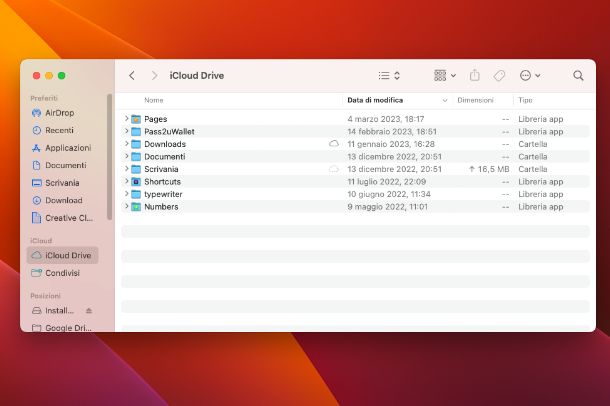Viewport: 610px width, 406px height.
Task: Click date 4 marzo 2023, 18:17
Action: click(386, 119)
